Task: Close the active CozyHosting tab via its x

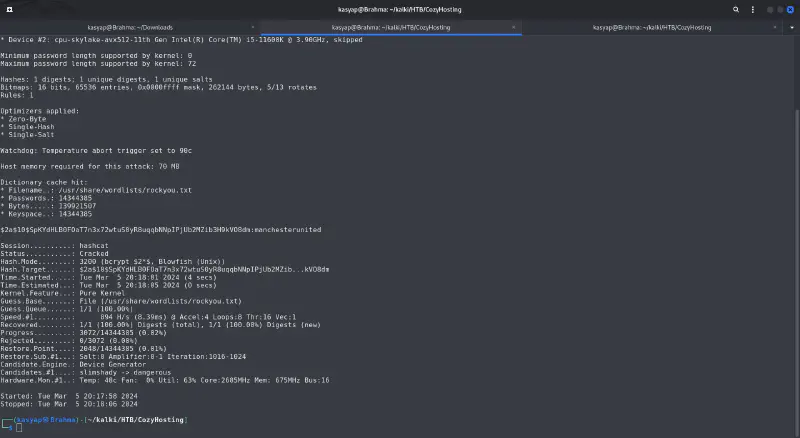Action: [x=514, y=27]
